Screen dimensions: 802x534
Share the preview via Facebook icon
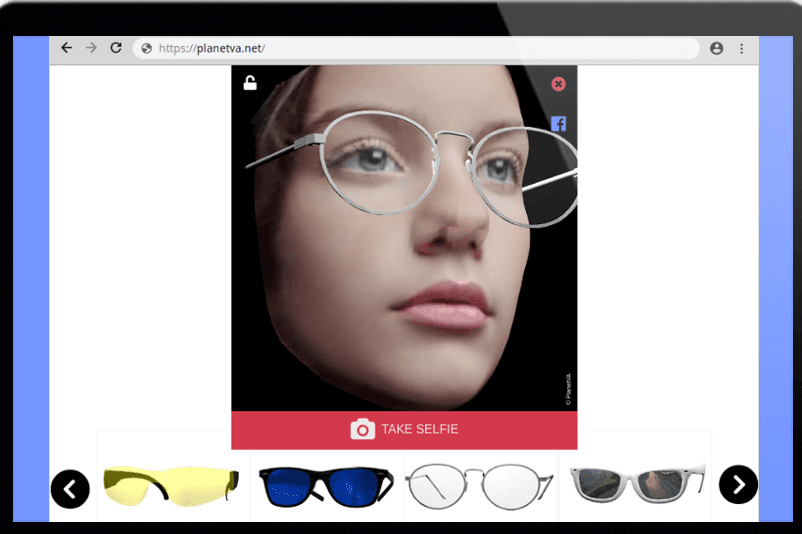(559, 124)
